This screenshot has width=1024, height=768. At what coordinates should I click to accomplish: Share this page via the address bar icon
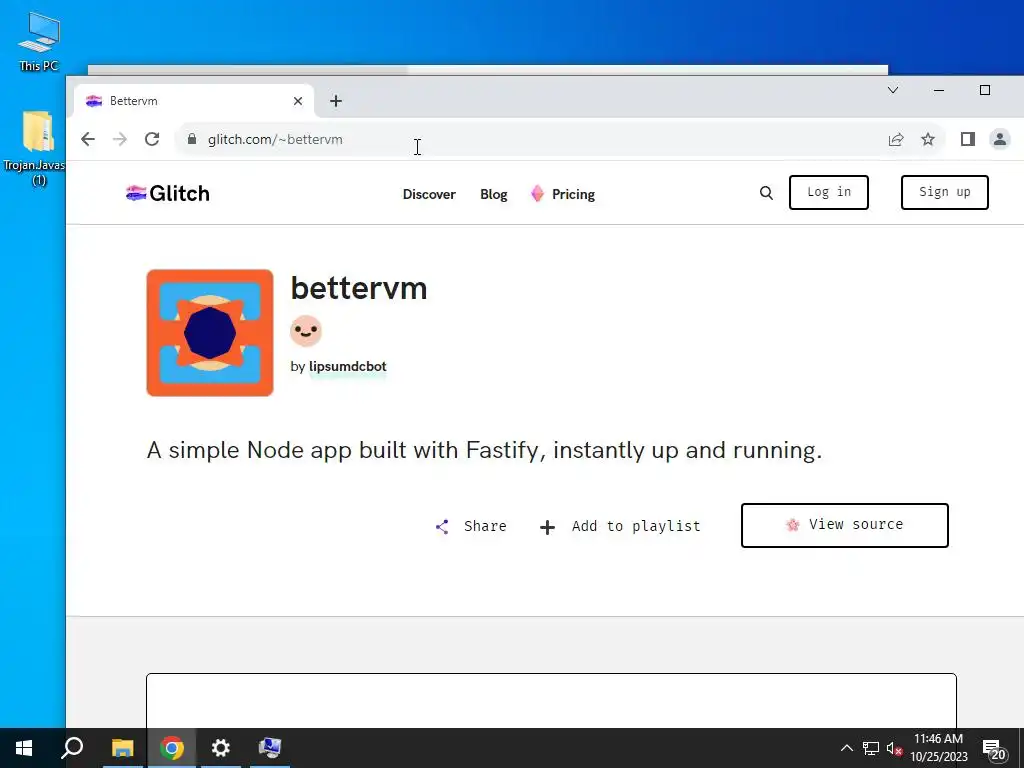[896, 139]
